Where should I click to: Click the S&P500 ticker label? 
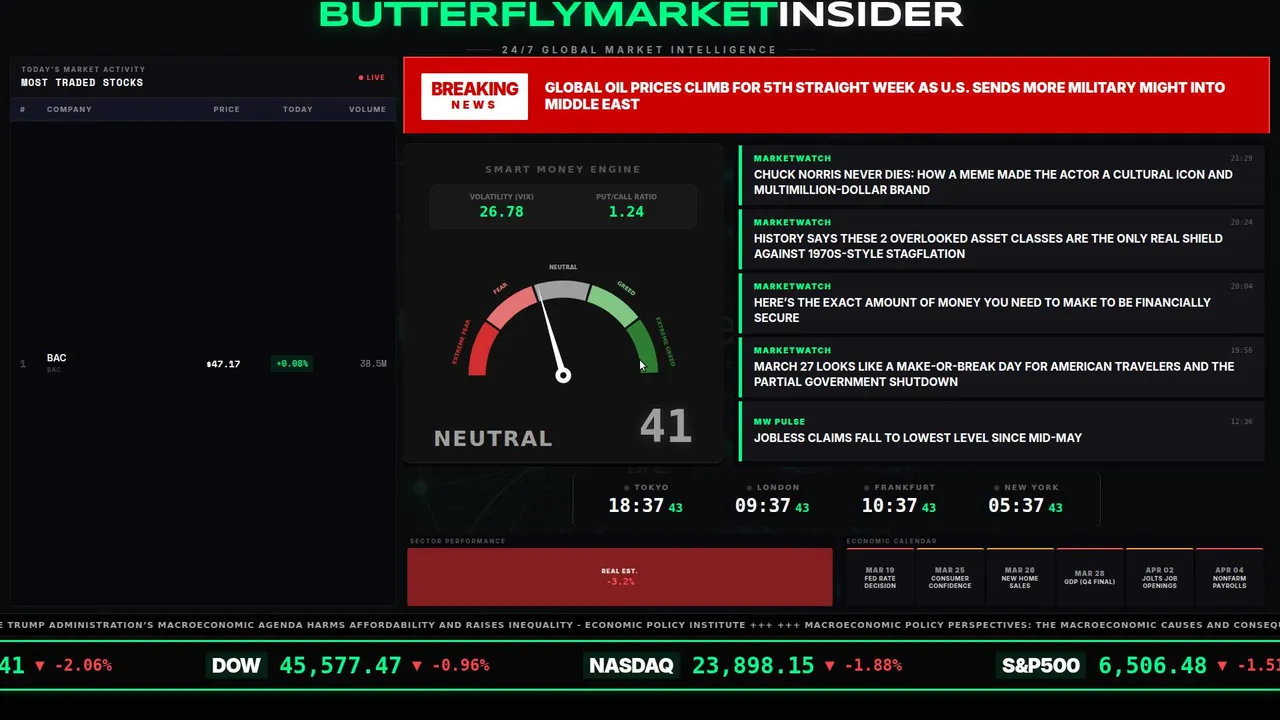(x=1040, y=665)
